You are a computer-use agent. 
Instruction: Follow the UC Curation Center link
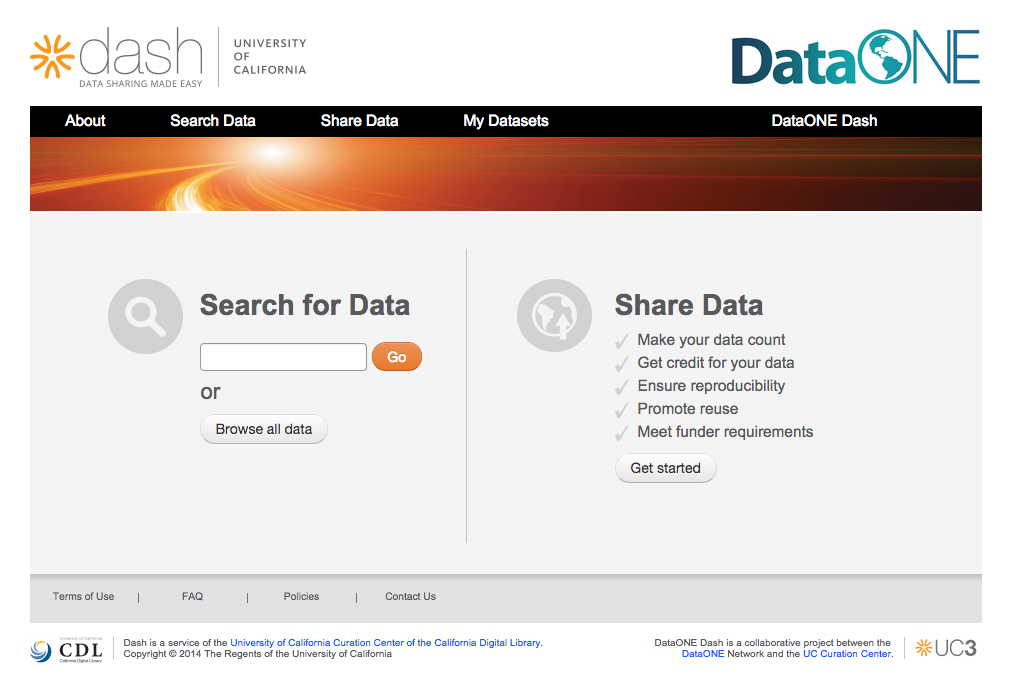click(x=847, y=654)
